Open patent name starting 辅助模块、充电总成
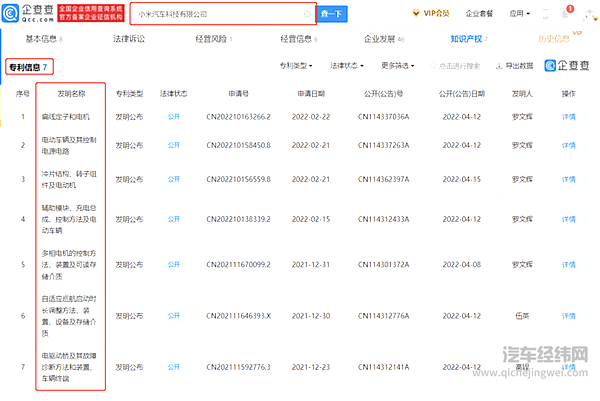 69,219
